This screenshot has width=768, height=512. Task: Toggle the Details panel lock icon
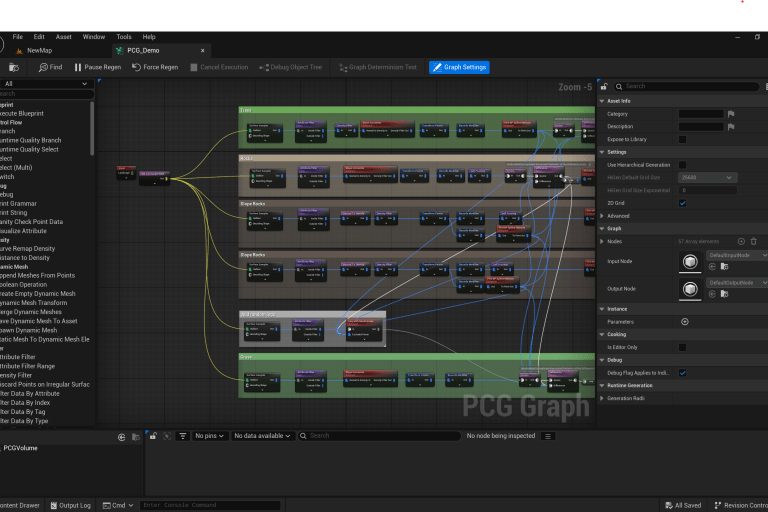604,86
